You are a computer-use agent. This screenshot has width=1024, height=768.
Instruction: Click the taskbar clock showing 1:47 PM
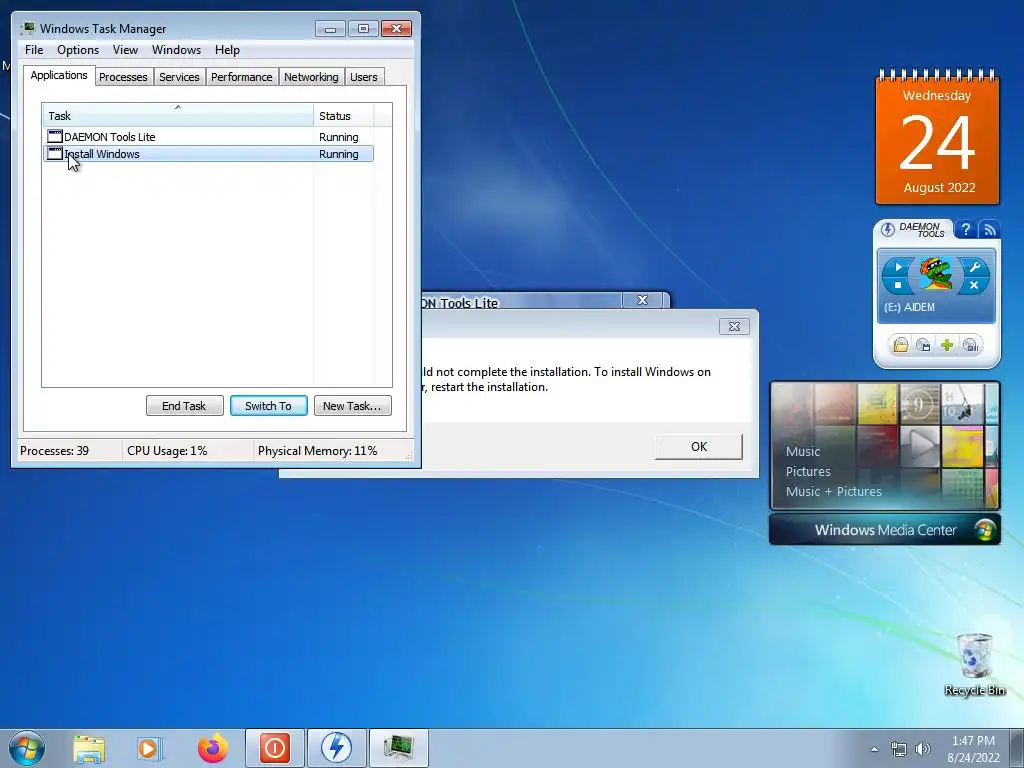(x=973, y=749)
